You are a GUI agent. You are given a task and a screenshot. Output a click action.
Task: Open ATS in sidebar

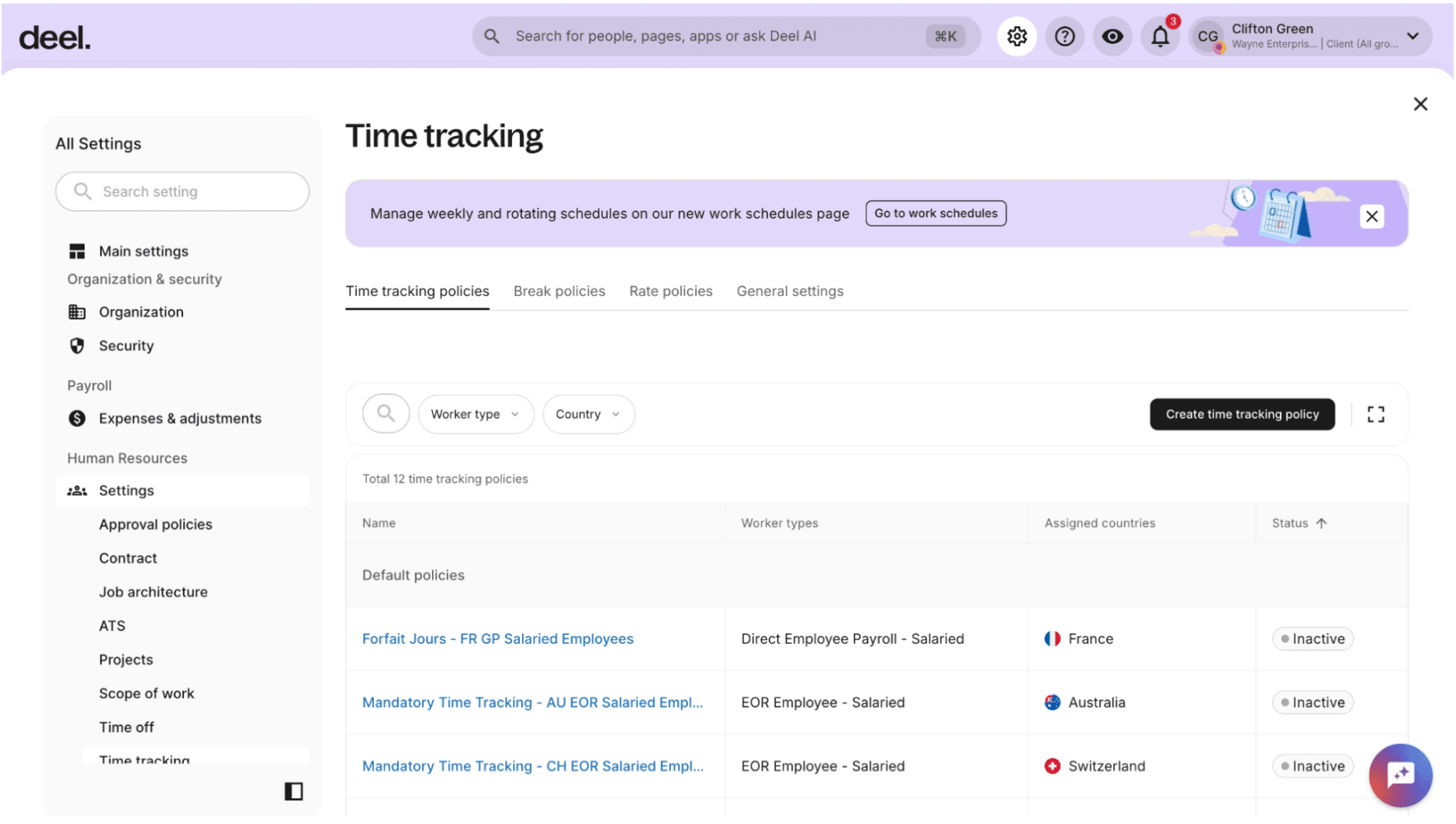pyautogui.click(x=112, y=626)
